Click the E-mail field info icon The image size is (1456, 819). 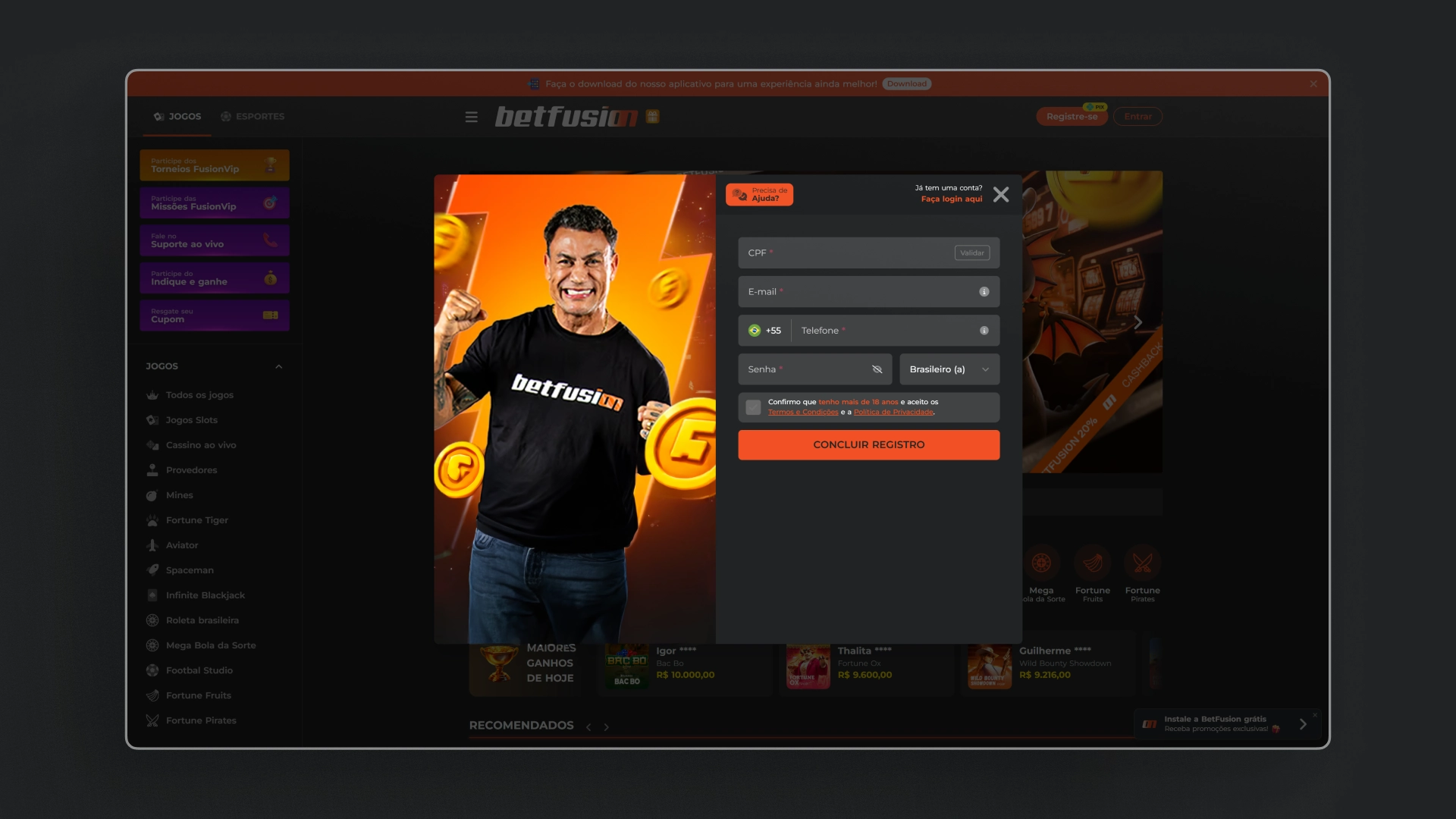point(984,291)
